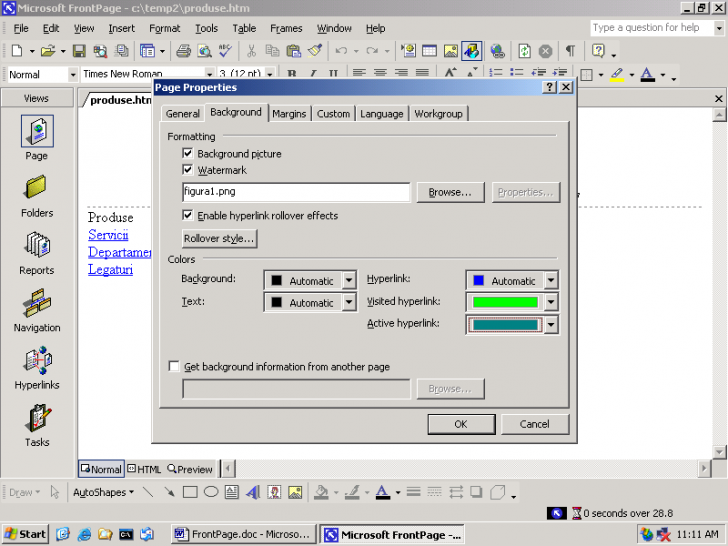728x546 pixels.
Task: Click the figura1.png filename input field
Action: pos(296,192)
